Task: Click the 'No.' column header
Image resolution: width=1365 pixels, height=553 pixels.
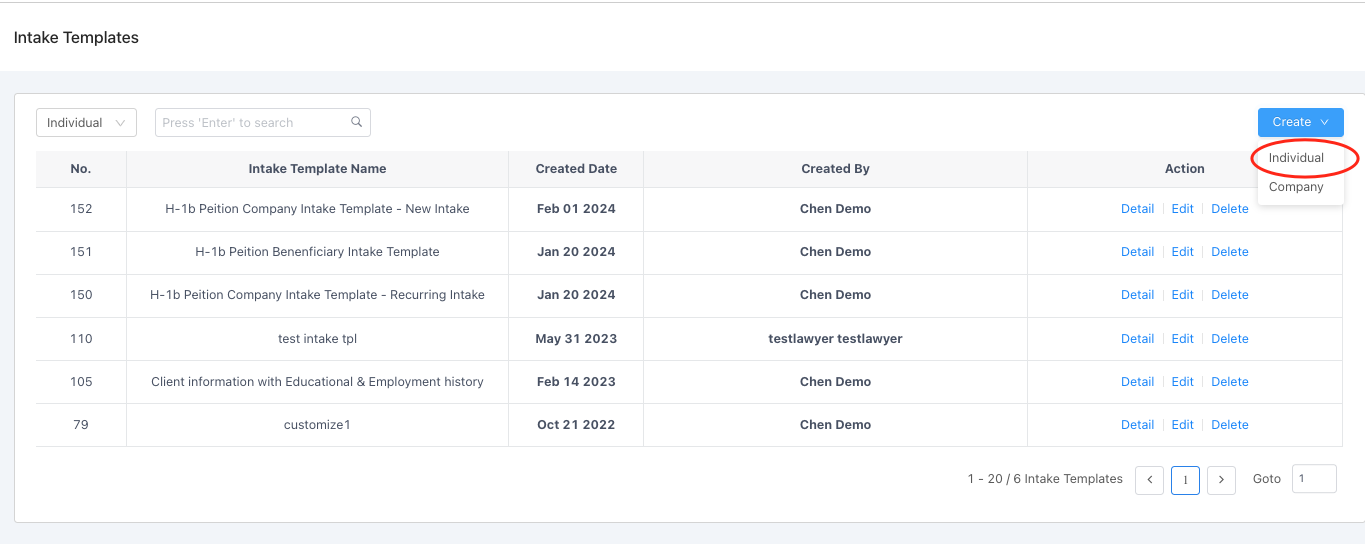Action: [81, 169]
